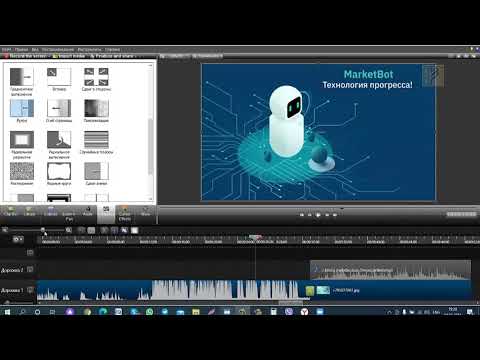Toggle lock on Дорожка 1 track

pyautogui.click(x=30, y=290)
